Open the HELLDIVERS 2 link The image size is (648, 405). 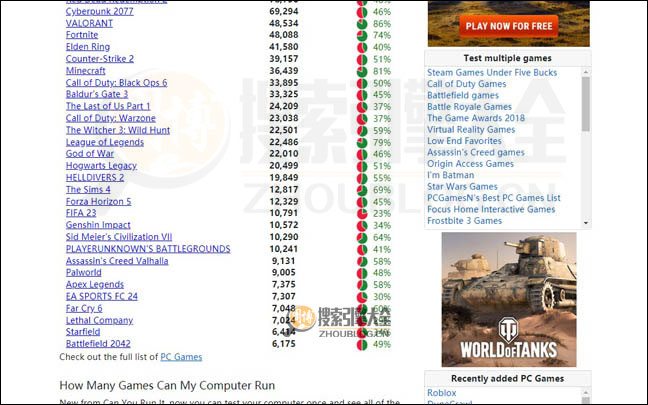(x=95, y=178)
